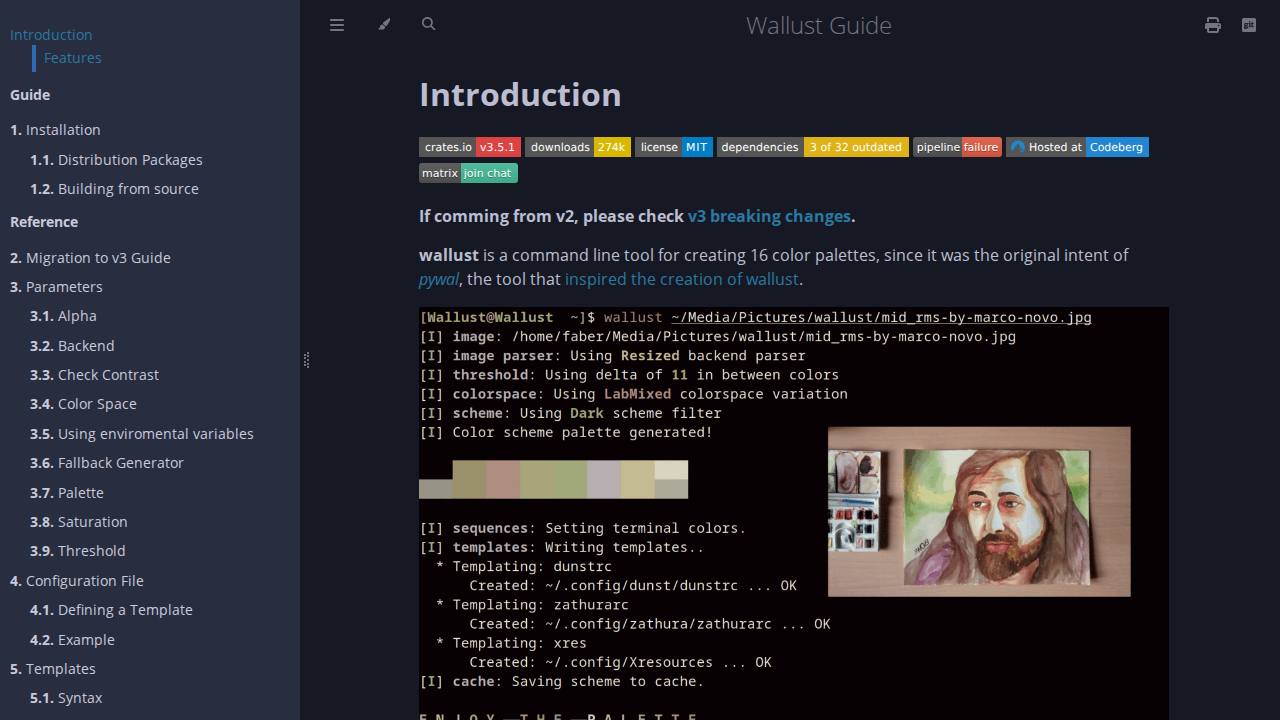The width and height of the screenshot is (1280, 720).
Task: Click the print book icon
Action: [1213, 25]
